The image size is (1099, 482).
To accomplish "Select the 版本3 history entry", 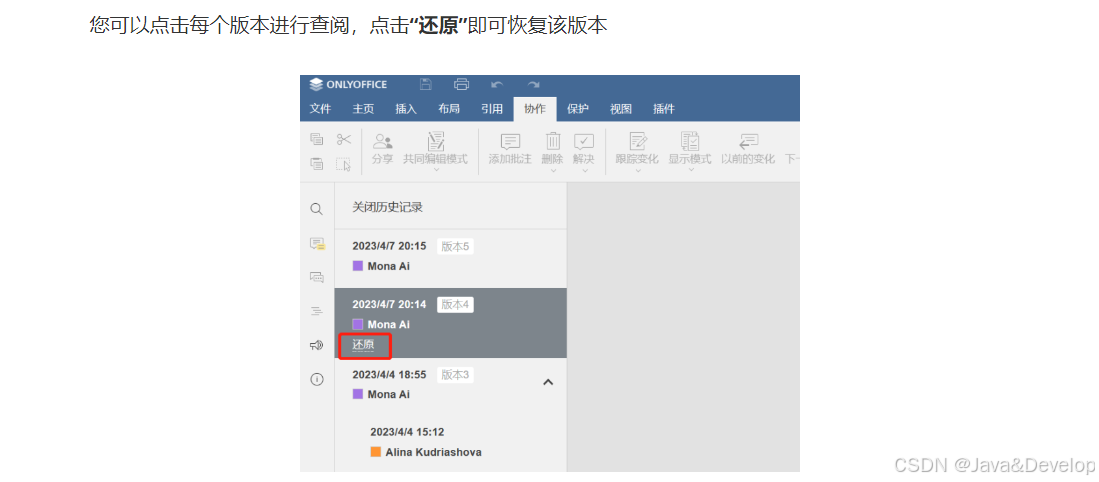I will pyautogui.click(x=451, y=384).
